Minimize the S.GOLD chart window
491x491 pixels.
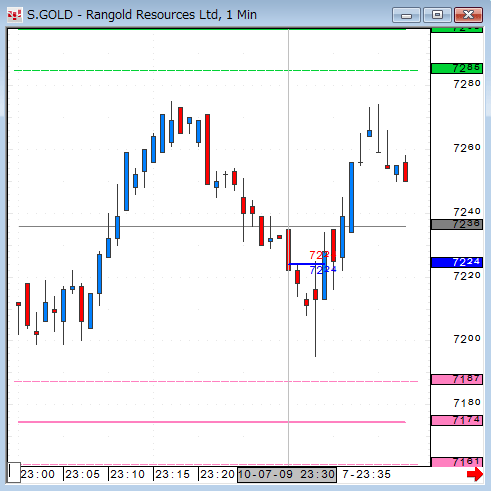[406, 15]
